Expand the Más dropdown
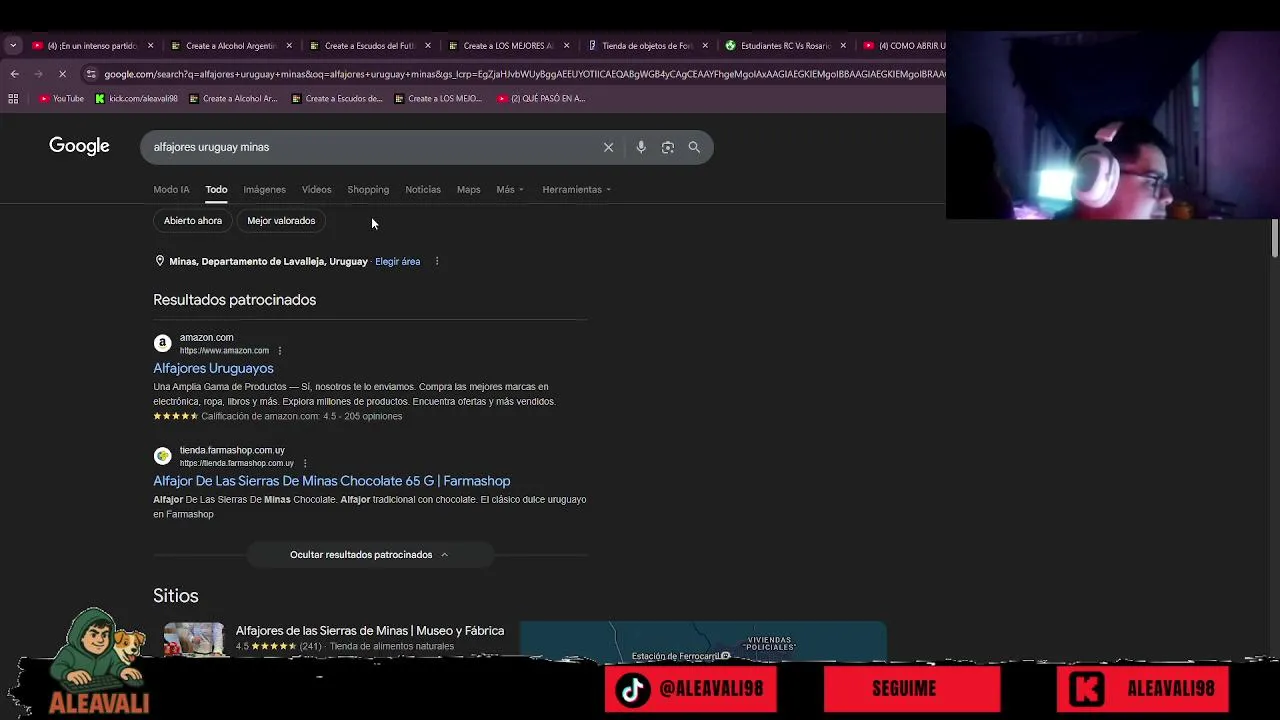Viewport: 1280px width, 720px height. tap(509, 189)
